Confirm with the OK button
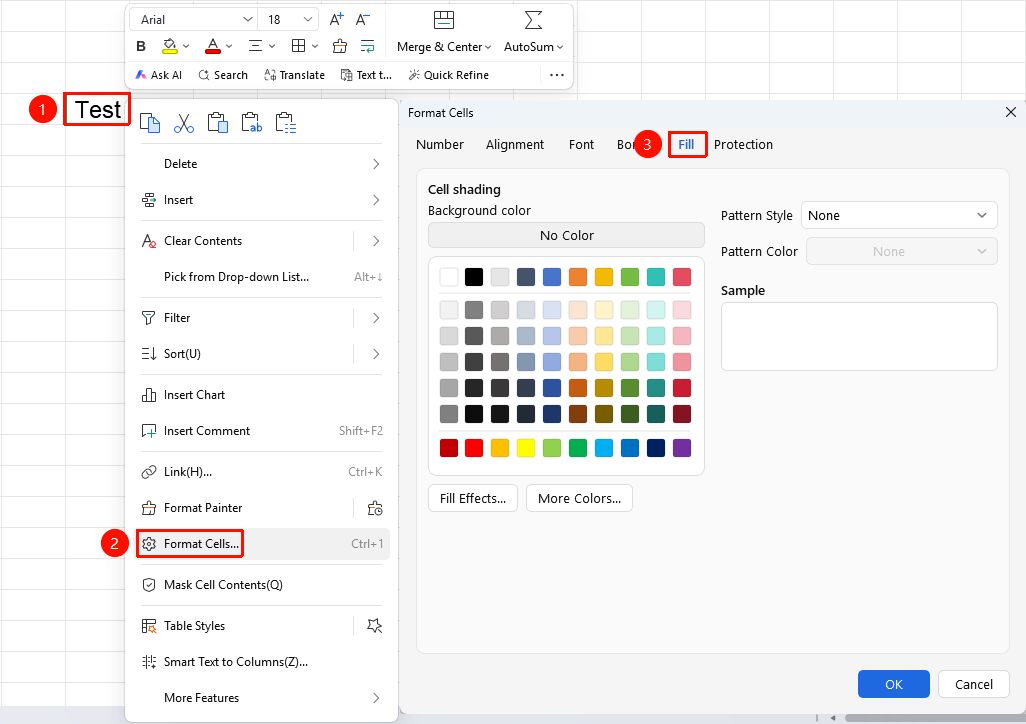The width and height of the screenshot is (1026, 724). (x=894, y=684)
